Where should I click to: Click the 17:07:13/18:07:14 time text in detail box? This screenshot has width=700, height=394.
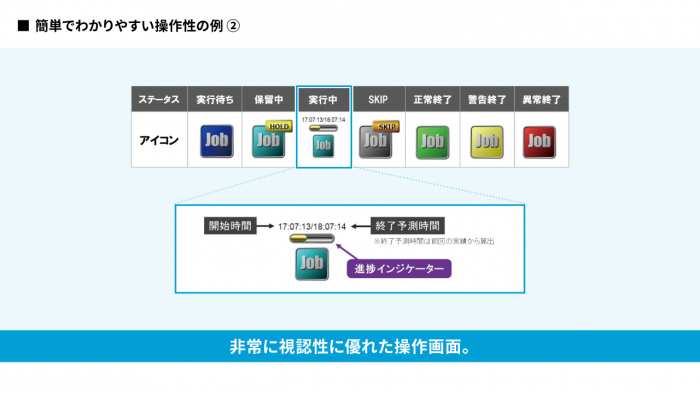(312, 227)
